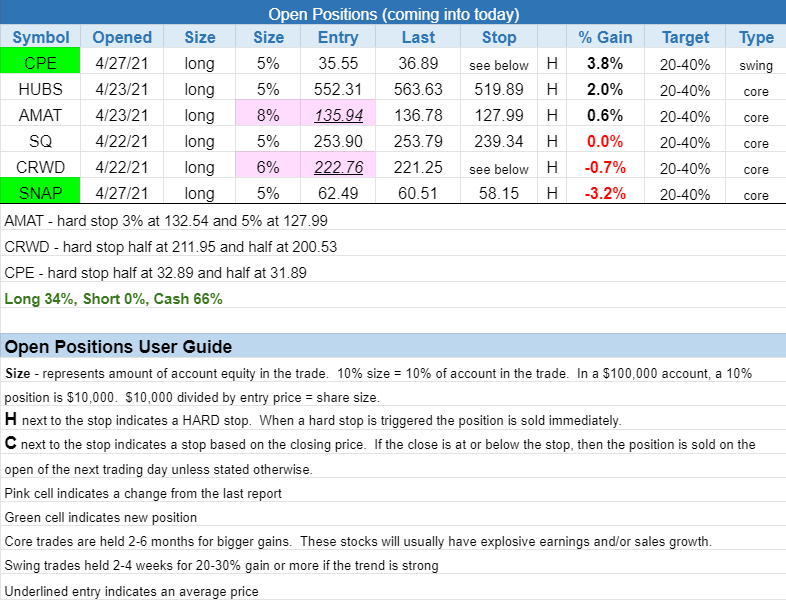Screen dimensions: 786x600
Task: Click the SNAP stop value 58.15
Action: coord(499,193)
